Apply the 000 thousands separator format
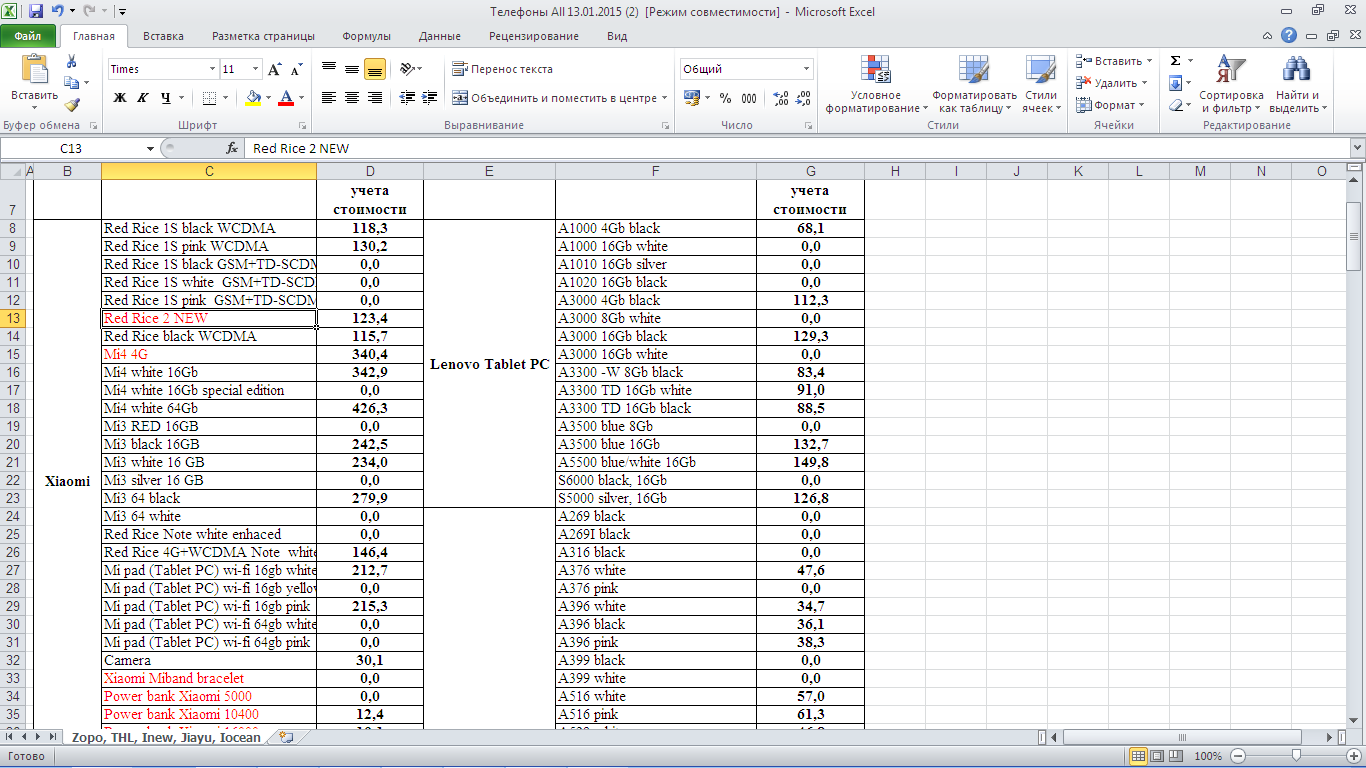The width and height of the screenshot is (1366, 768). click(x=749, y=97)
